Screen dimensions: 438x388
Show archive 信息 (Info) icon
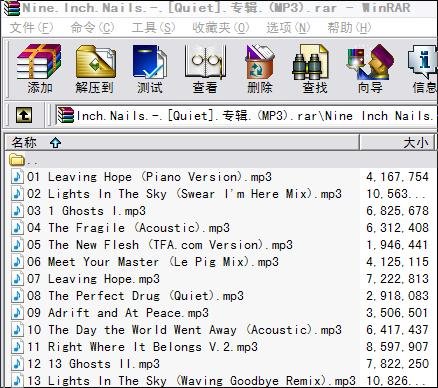pos(423,69)
